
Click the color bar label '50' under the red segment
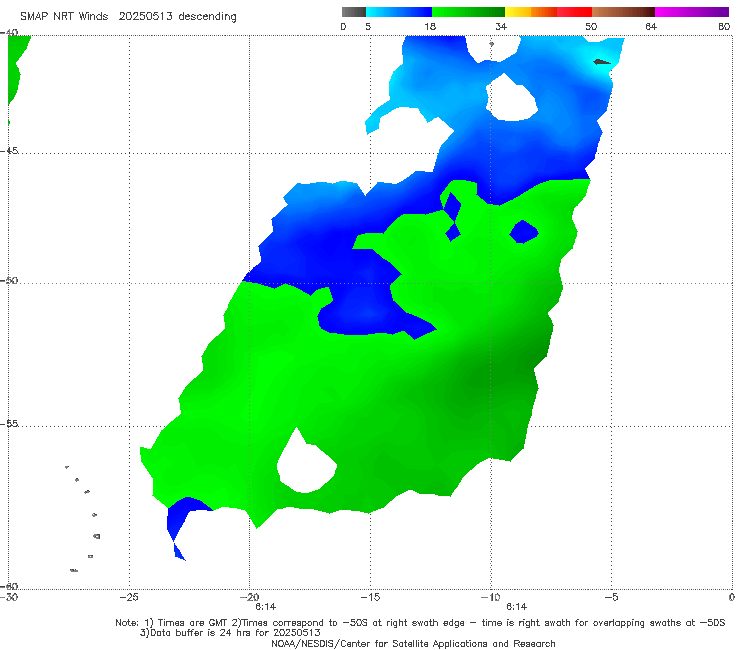point(591,26)
